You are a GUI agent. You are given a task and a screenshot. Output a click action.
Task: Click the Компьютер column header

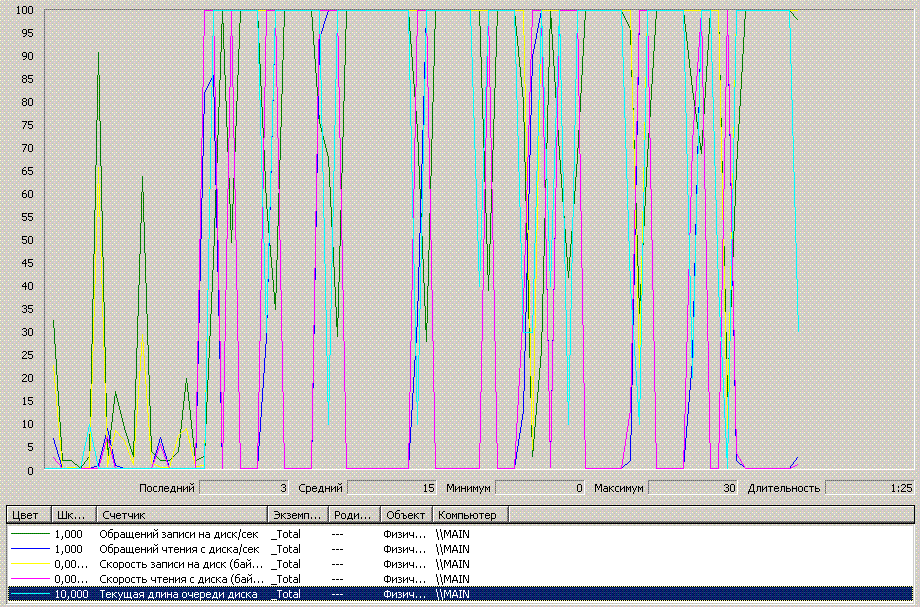tap(470, 514)
